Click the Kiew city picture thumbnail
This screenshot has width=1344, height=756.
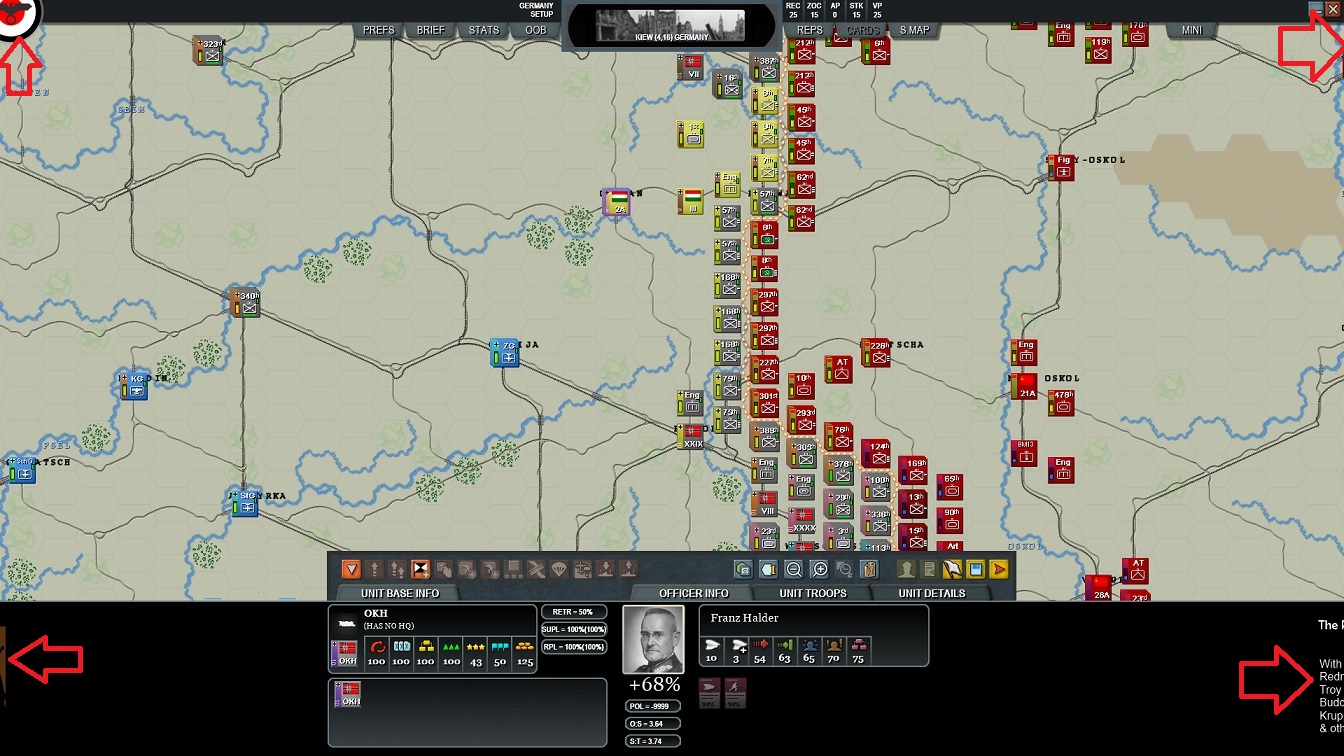pyautogui.click(x=671, y=25)
